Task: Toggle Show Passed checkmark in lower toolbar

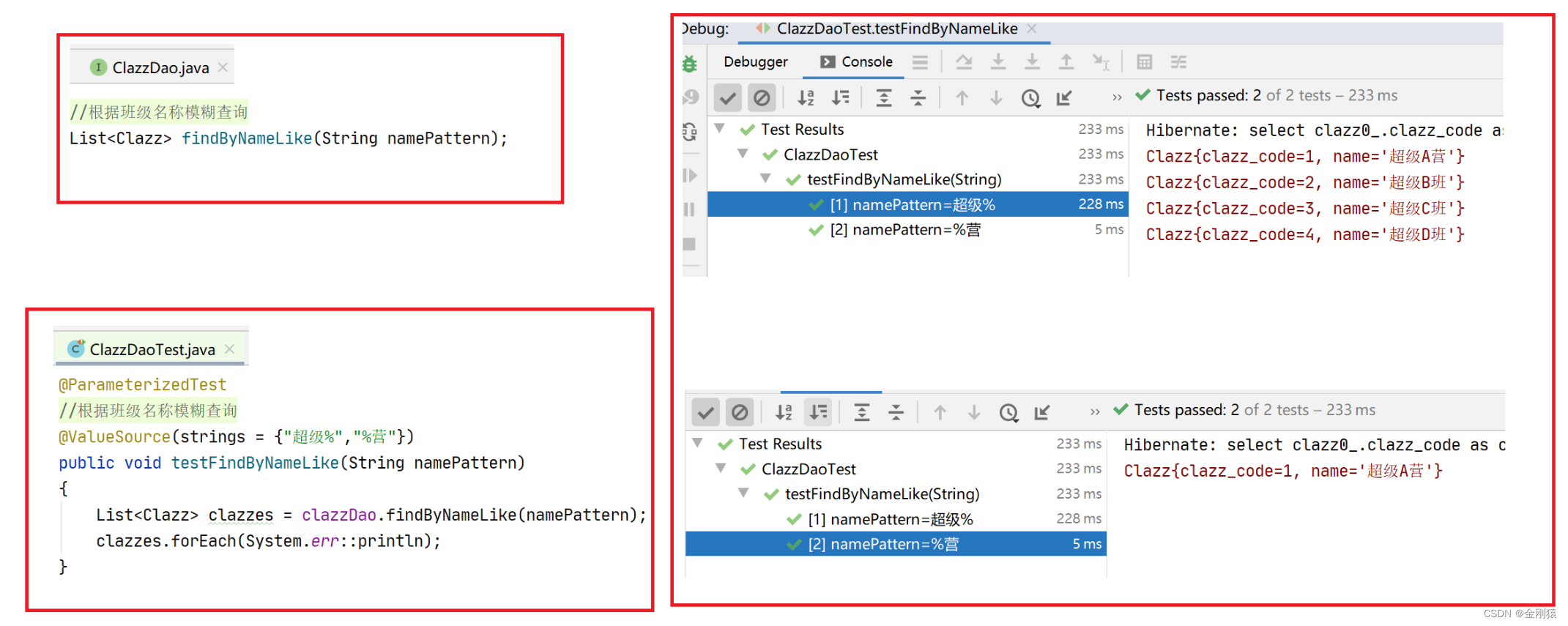Action: pos(706,412)
